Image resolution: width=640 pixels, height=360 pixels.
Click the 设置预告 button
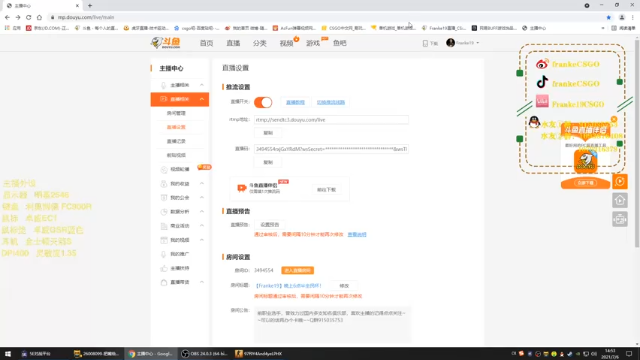(x=269, y=225)
